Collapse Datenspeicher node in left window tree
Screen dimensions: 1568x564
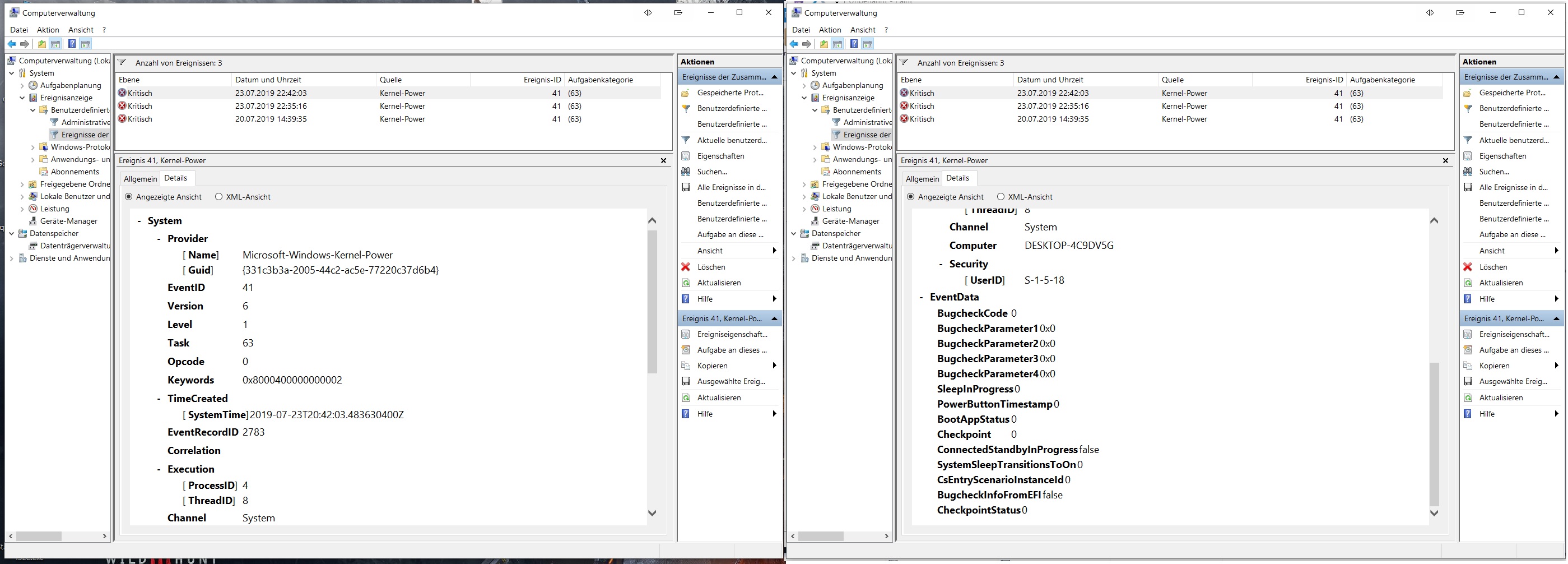(12, 233)
